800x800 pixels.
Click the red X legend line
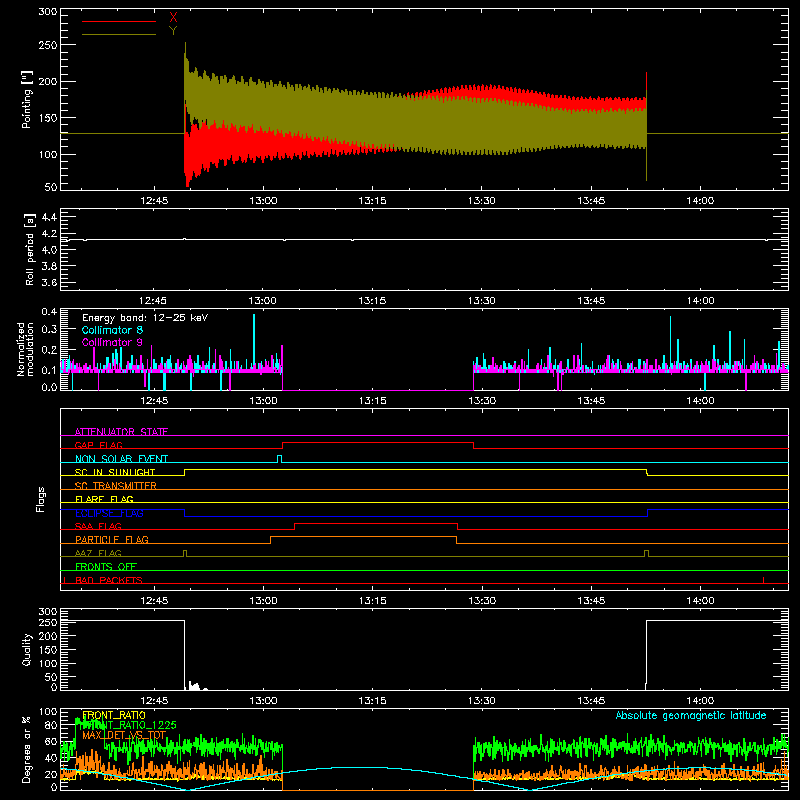point(119,21)
